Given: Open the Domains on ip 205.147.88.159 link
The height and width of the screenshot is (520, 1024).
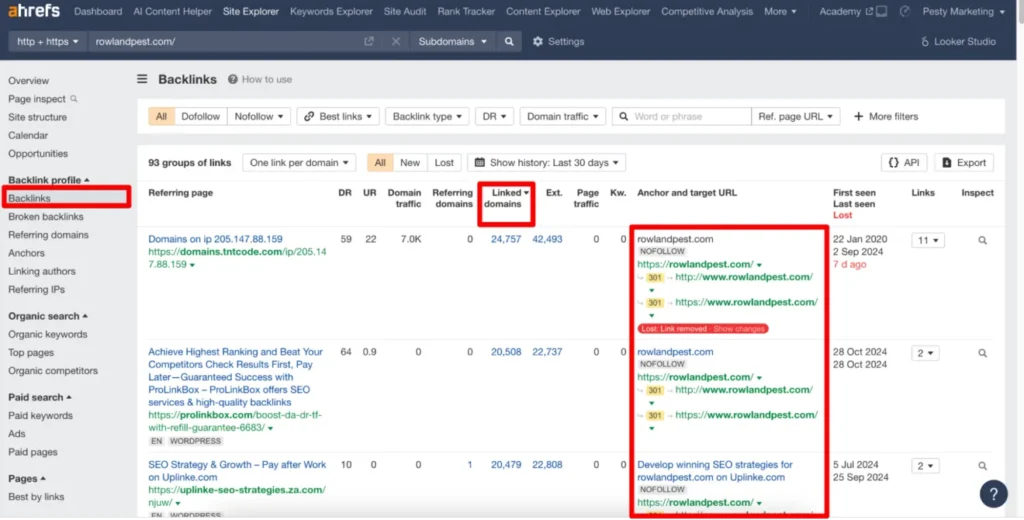Looking at the screenshot, I should coord(215,240).
